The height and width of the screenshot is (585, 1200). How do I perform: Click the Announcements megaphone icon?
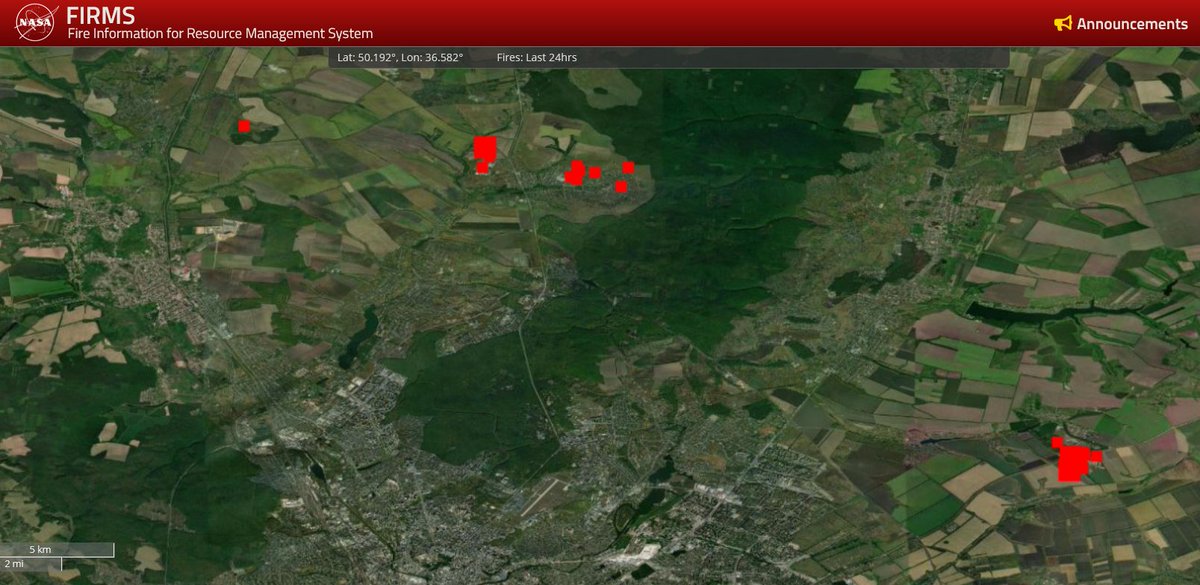pyautogui.click(x=1063, y=24)
